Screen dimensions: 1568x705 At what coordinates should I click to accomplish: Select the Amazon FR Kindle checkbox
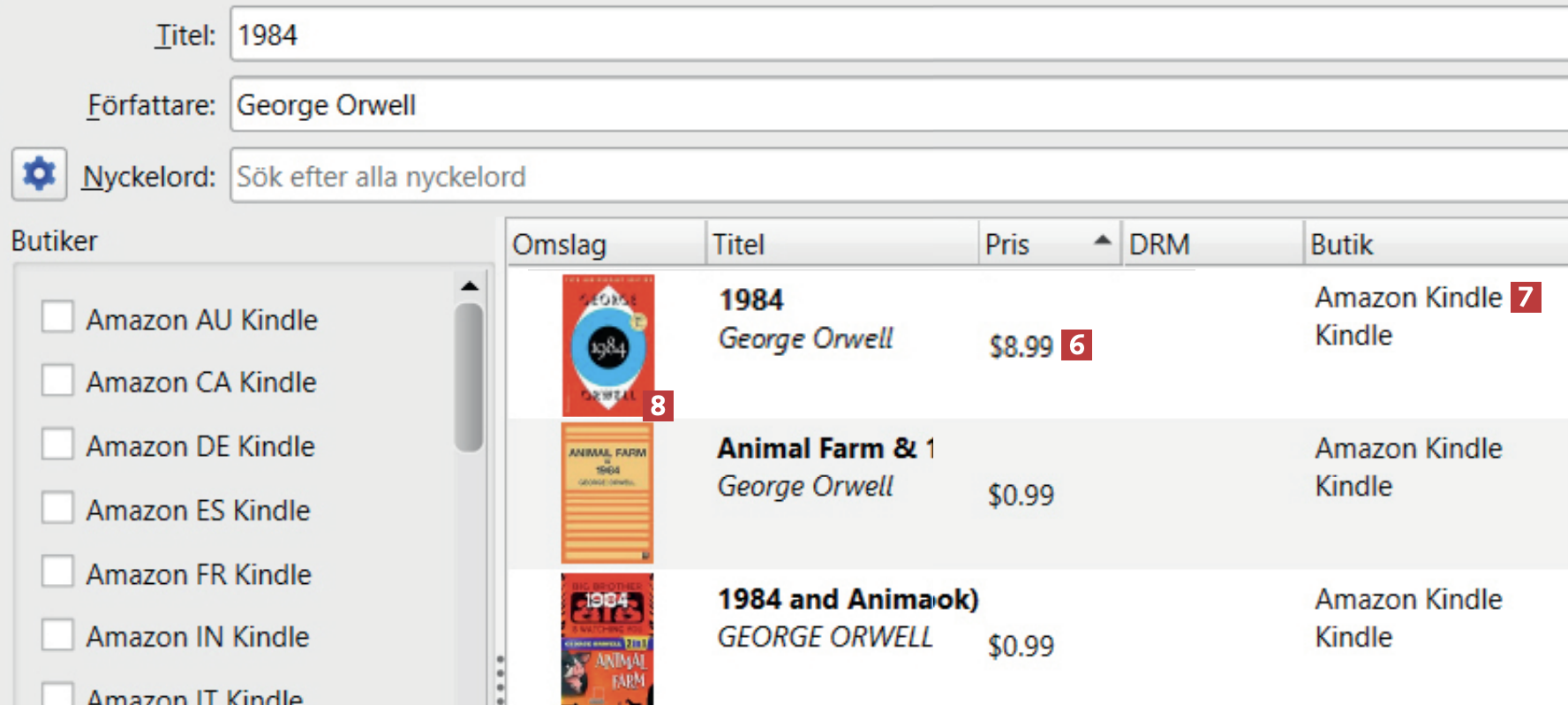[x=58, y=572]
